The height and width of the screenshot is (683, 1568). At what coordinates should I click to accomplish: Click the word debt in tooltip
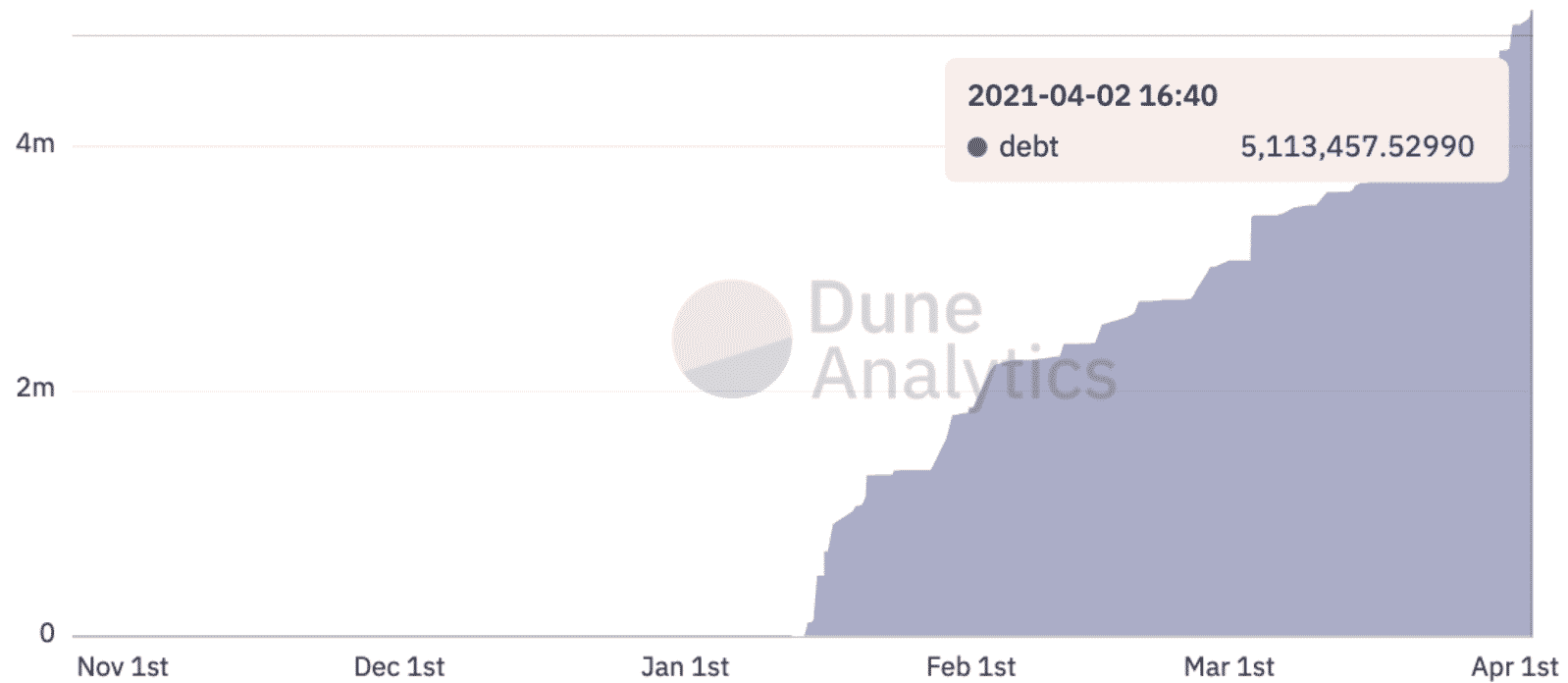pyautogui.click(x=1028, y=147)
